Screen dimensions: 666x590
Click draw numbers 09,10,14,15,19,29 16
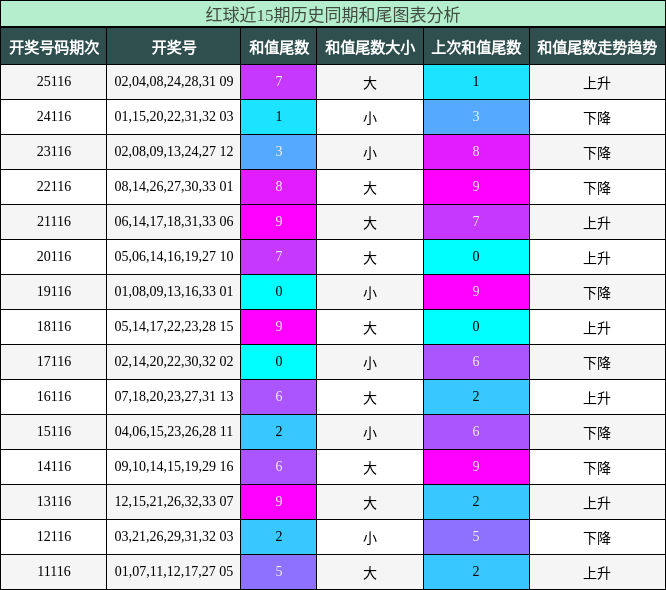tap(174, 466)
